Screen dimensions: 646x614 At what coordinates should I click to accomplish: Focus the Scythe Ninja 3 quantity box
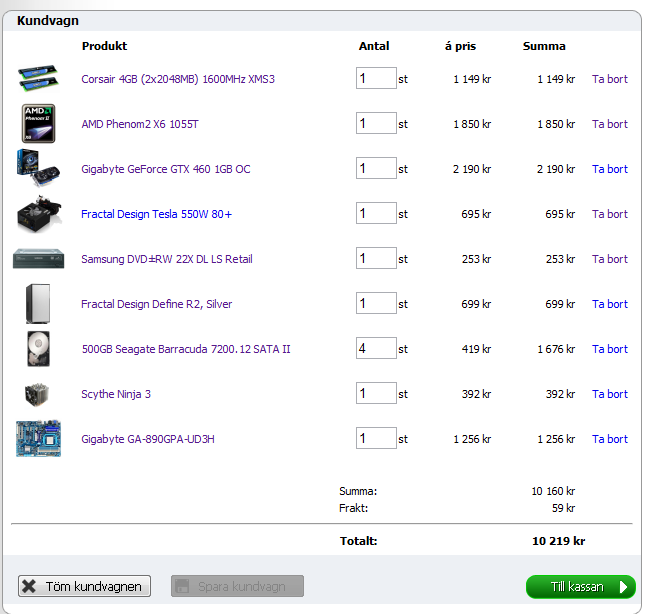pyautogui.click(x=376, y=394)
